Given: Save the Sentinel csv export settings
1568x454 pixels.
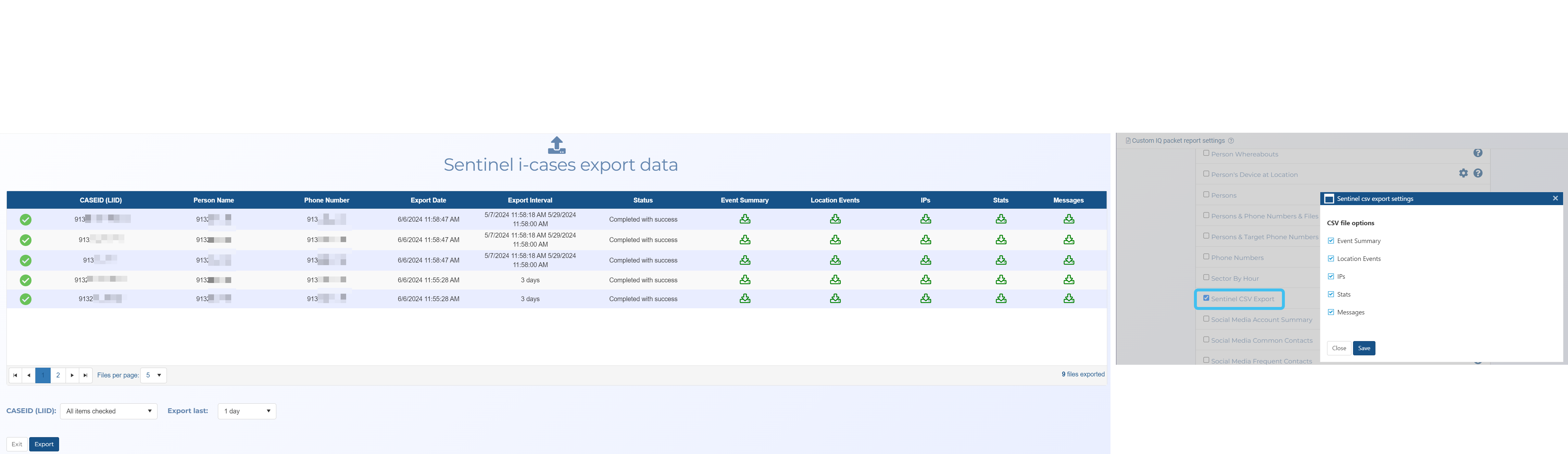Looking at the screenshot, I should [1363, 348].
